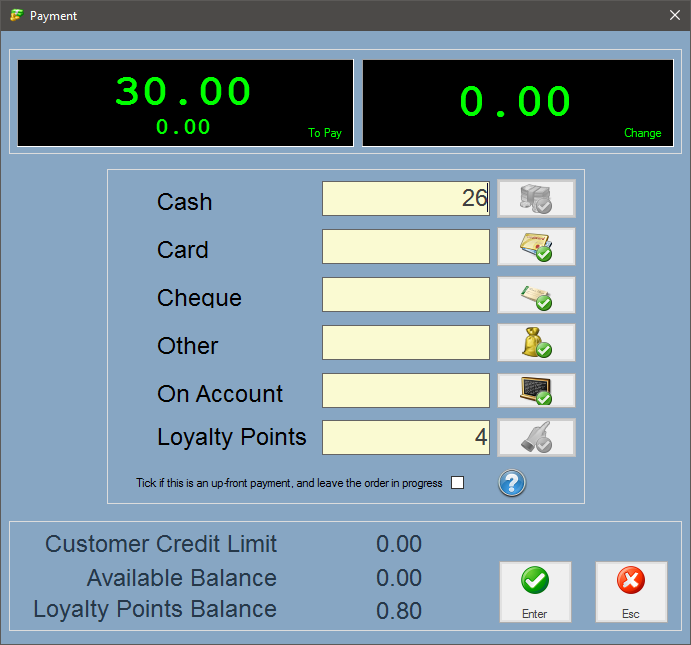Screen dimensions: 691x645
Task: Click the Change amount display
Action: [517, 103]
